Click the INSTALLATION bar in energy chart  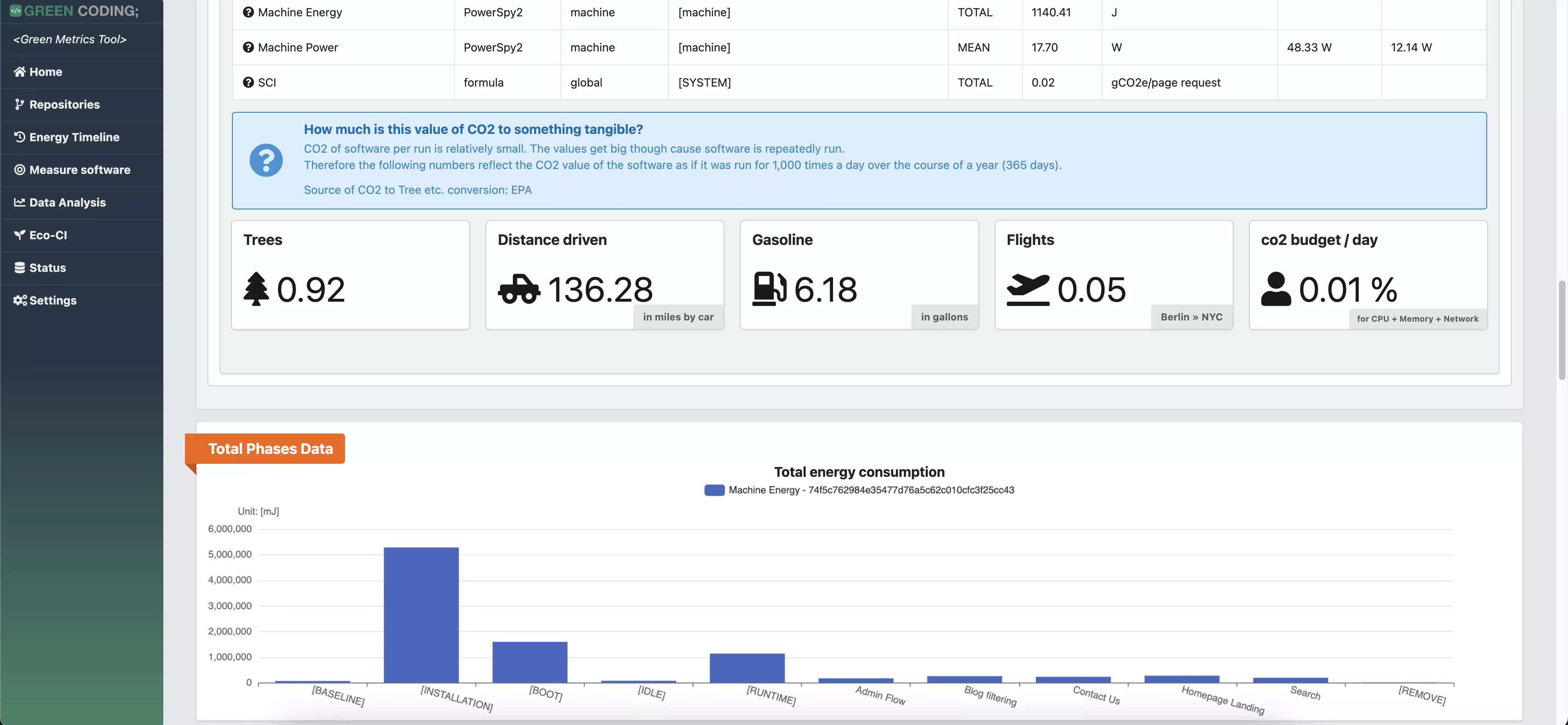click(421, 615)
